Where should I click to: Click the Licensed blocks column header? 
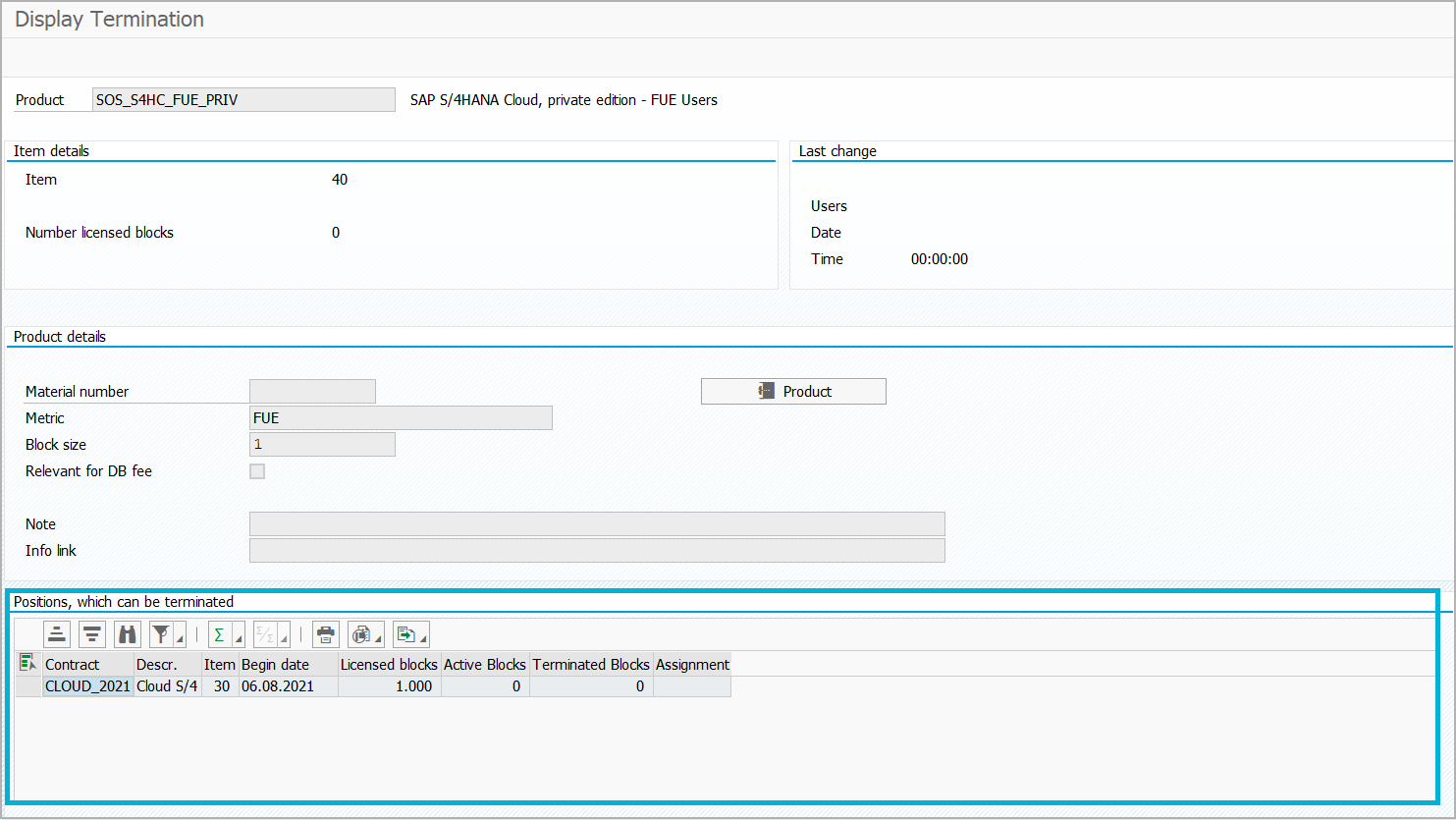pyautogui.click(x=390, y=664)
